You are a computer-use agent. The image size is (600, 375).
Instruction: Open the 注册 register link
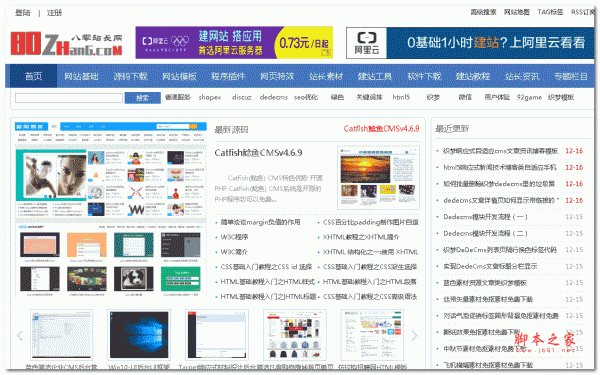click(54, 13)
